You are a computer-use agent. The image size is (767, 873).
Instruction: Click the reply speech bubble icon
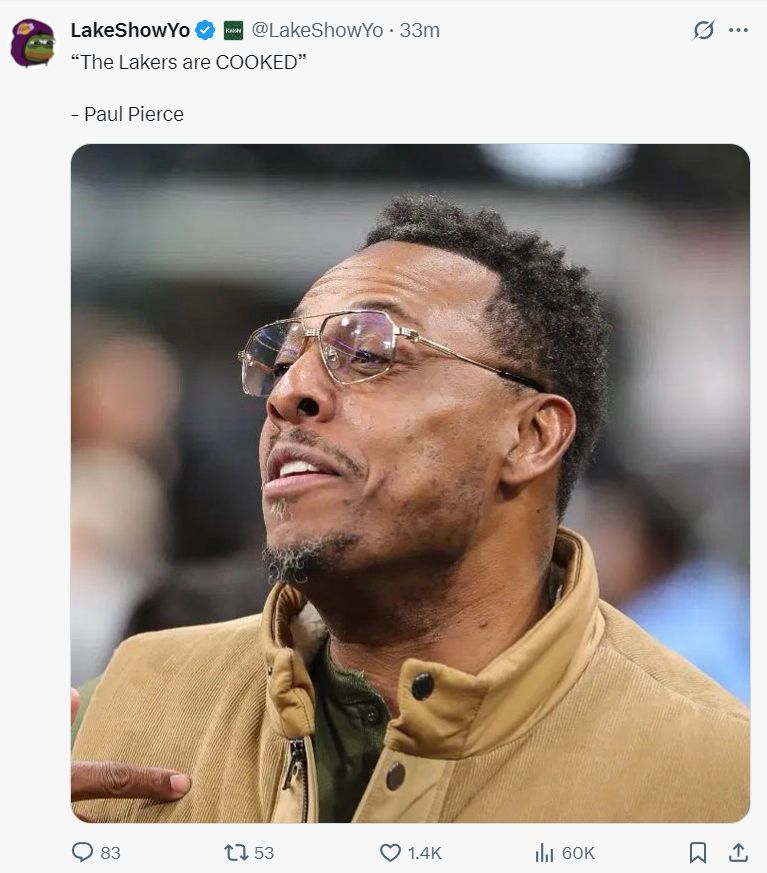click(x=82, y=852)
